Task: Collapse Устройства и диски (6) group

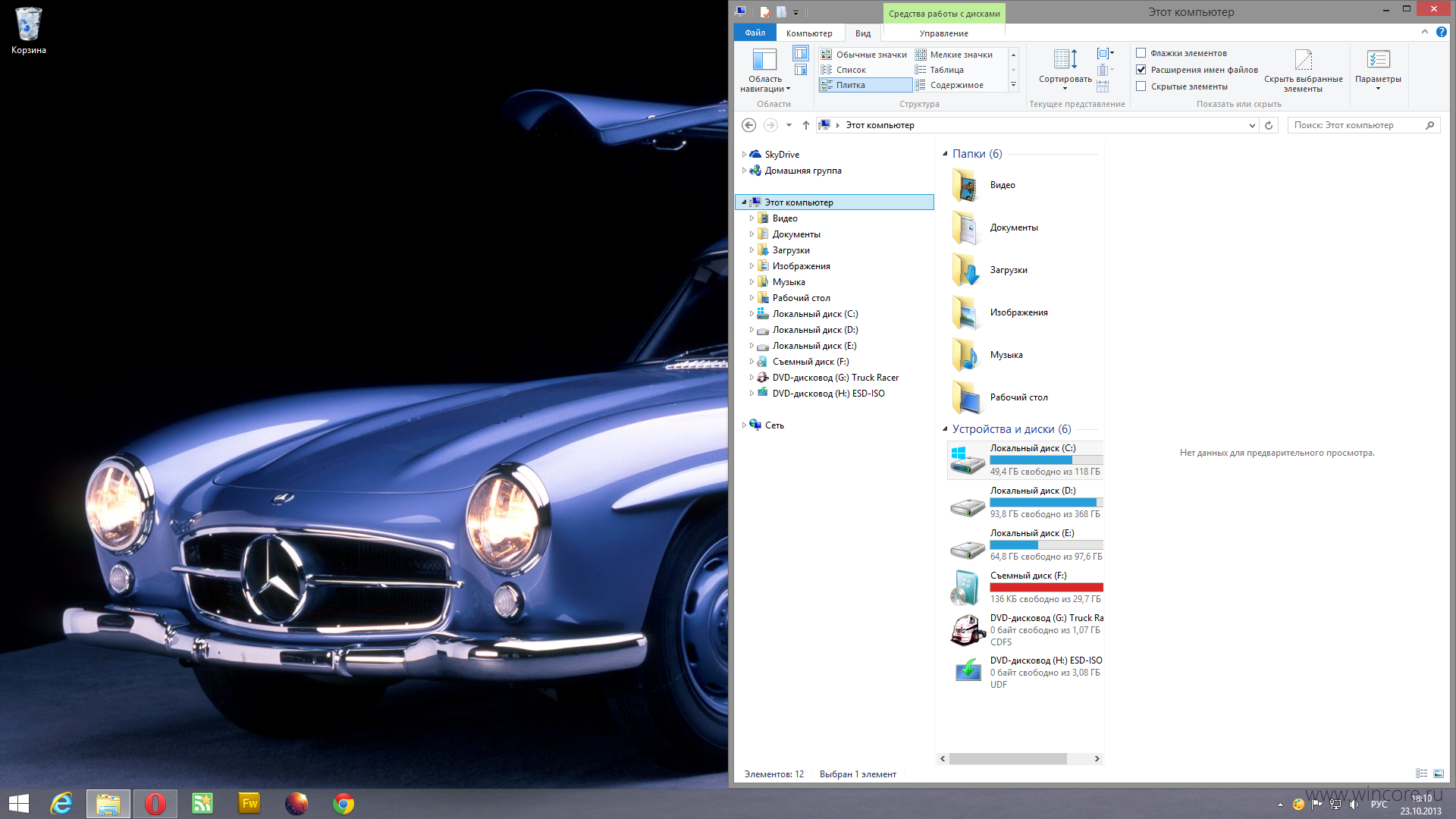Action: coord(945,429)
